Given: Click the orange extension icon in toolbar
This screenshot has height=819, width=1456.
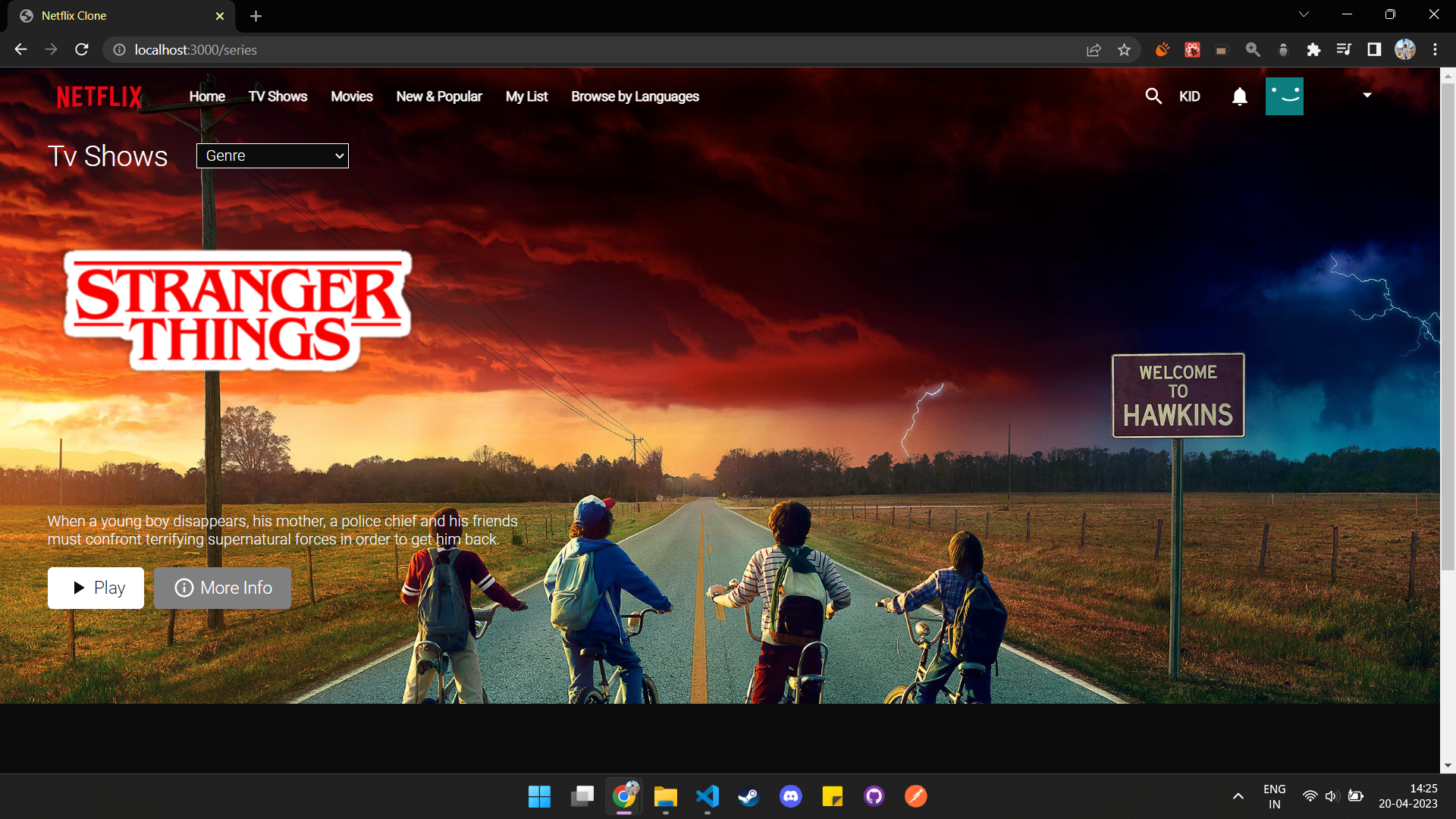Looking at the screenshot, I should coord(1162,49).
